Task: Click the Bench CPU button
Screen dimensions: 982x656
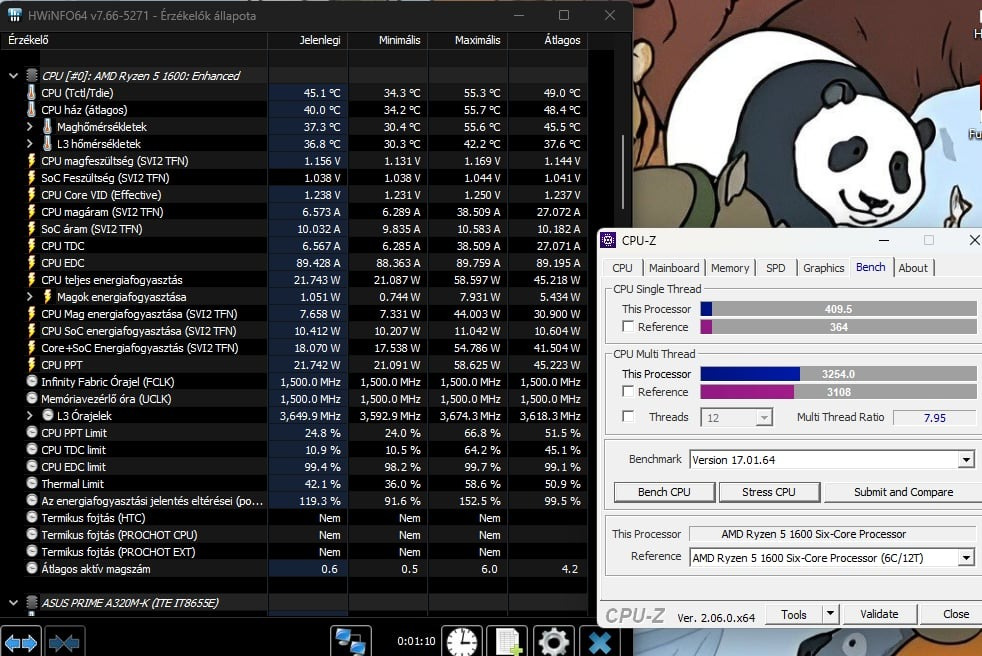Action: pyautogui.click(x=664, y=492)
